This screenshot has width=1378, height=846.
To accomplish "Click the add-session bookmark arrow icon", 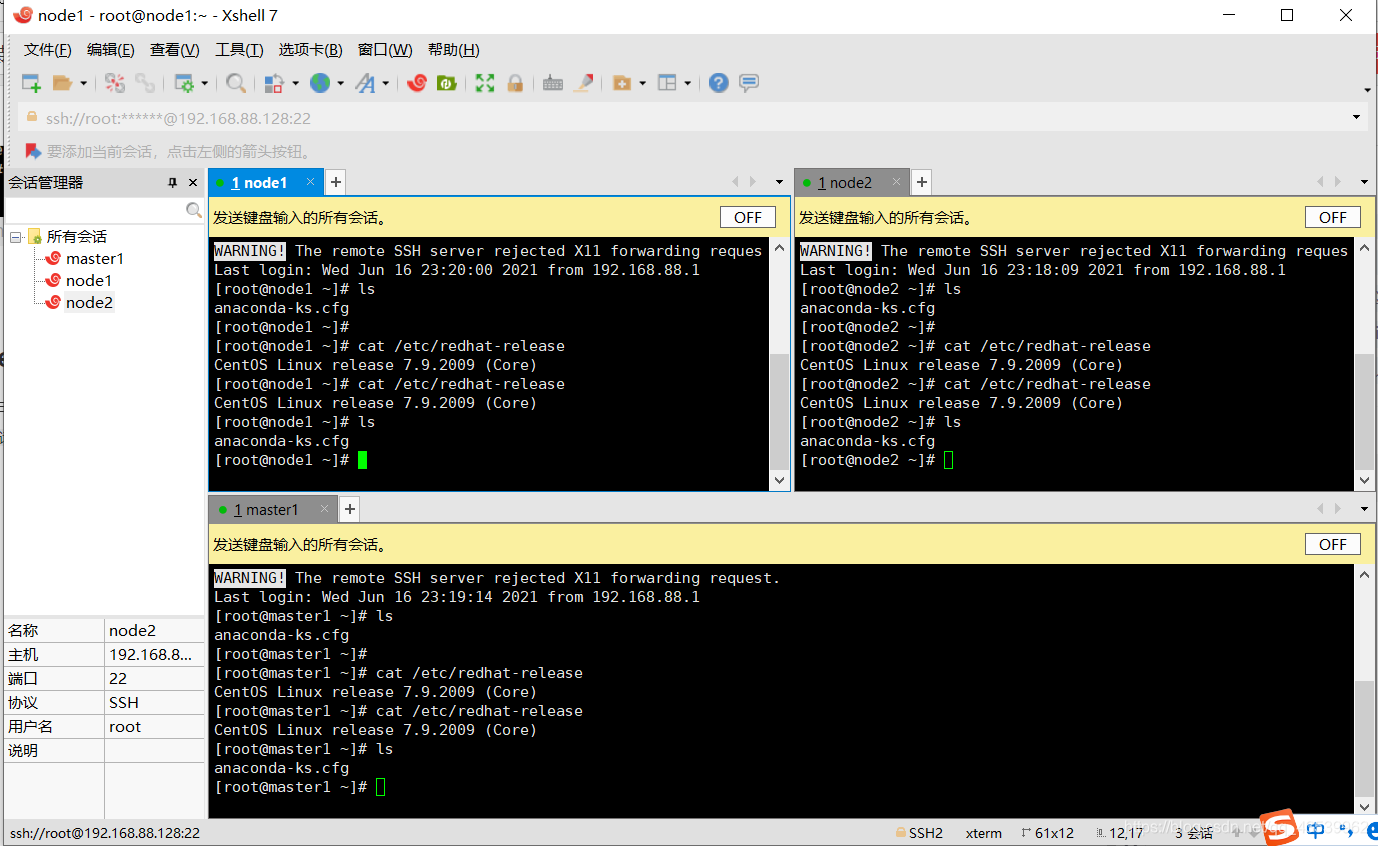I will coord(32,151).
